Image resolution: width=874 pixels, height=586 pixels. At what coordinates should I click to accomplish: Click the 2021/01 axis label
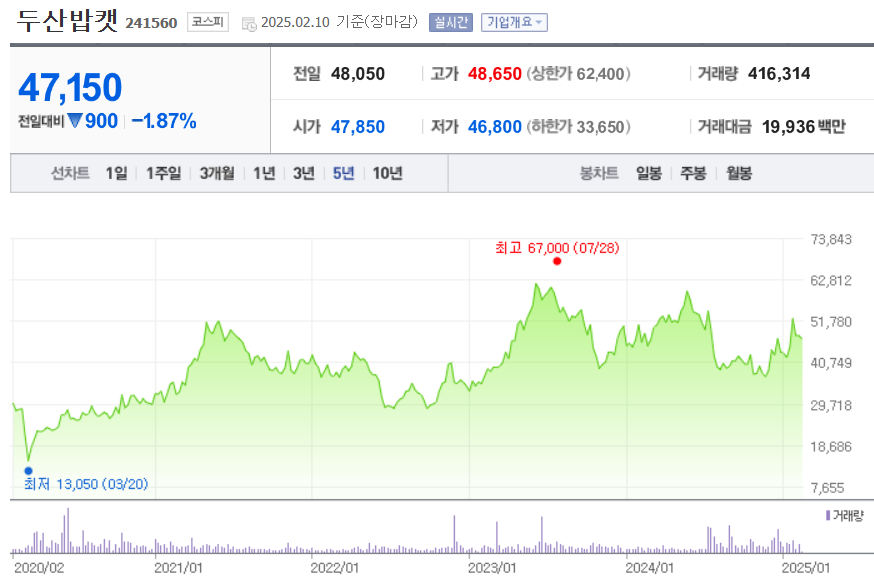178,568
